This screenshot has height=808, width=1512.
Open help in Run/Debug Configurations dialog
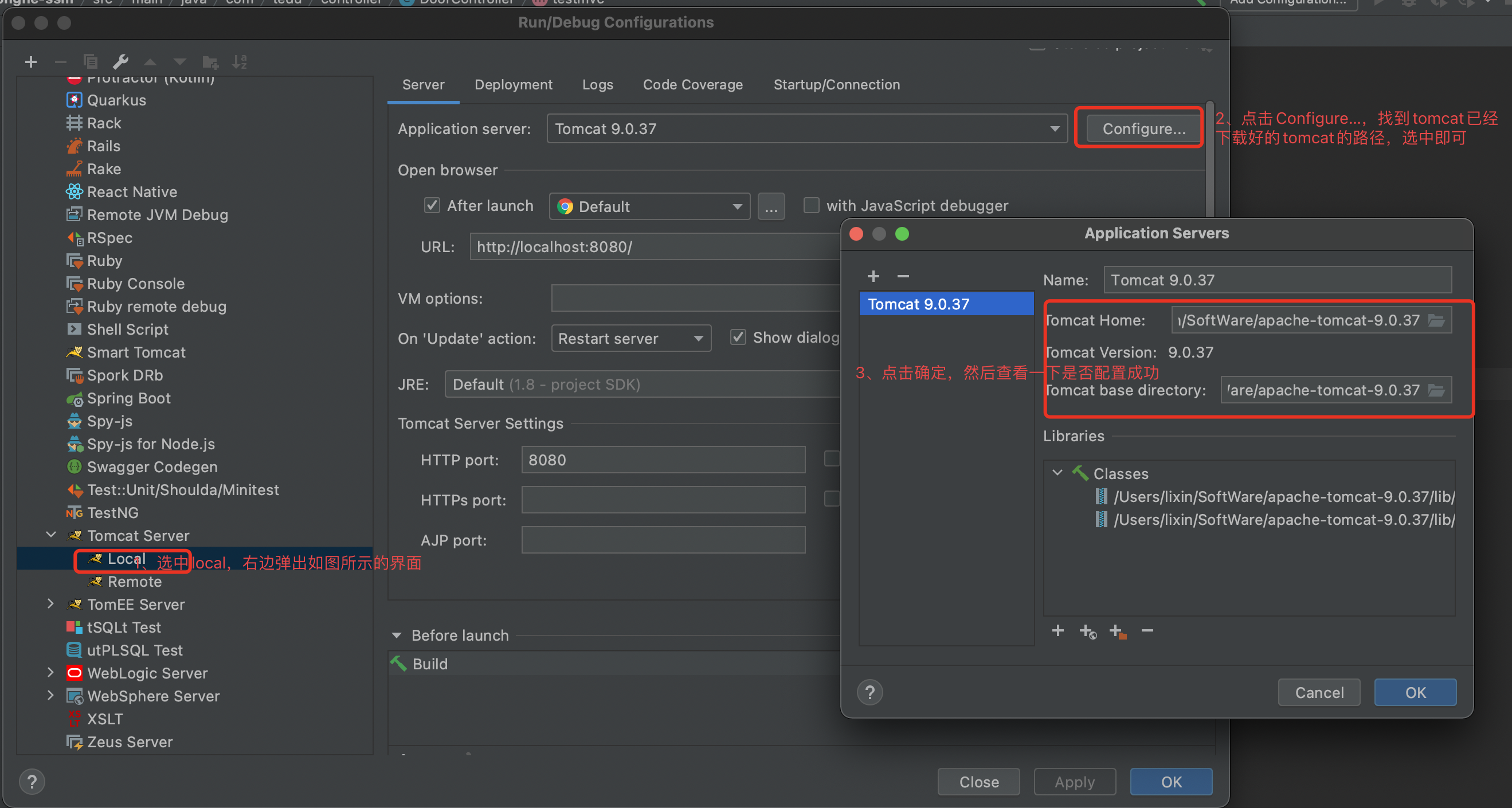[x=32, y=782]
